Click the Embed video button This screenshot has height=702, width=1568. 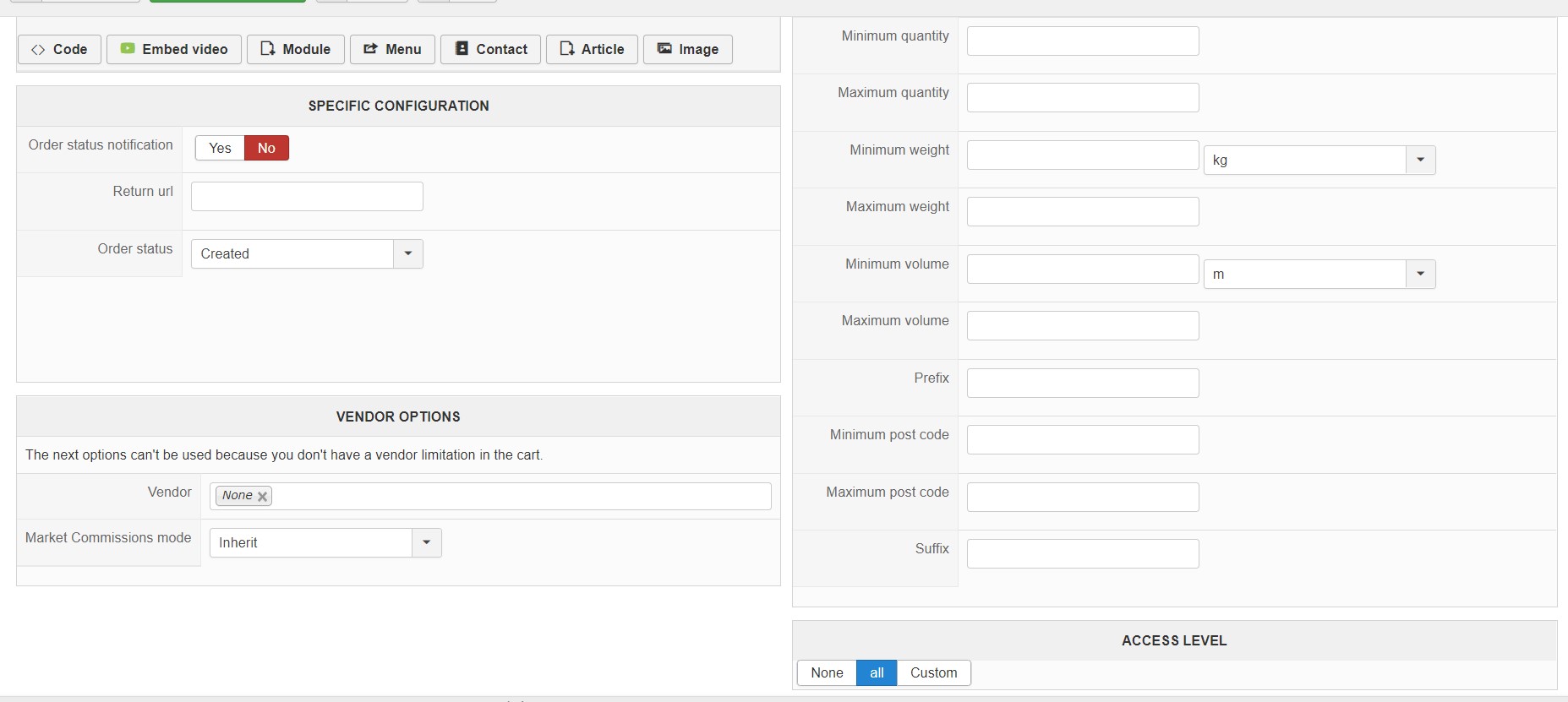point(173,49)
